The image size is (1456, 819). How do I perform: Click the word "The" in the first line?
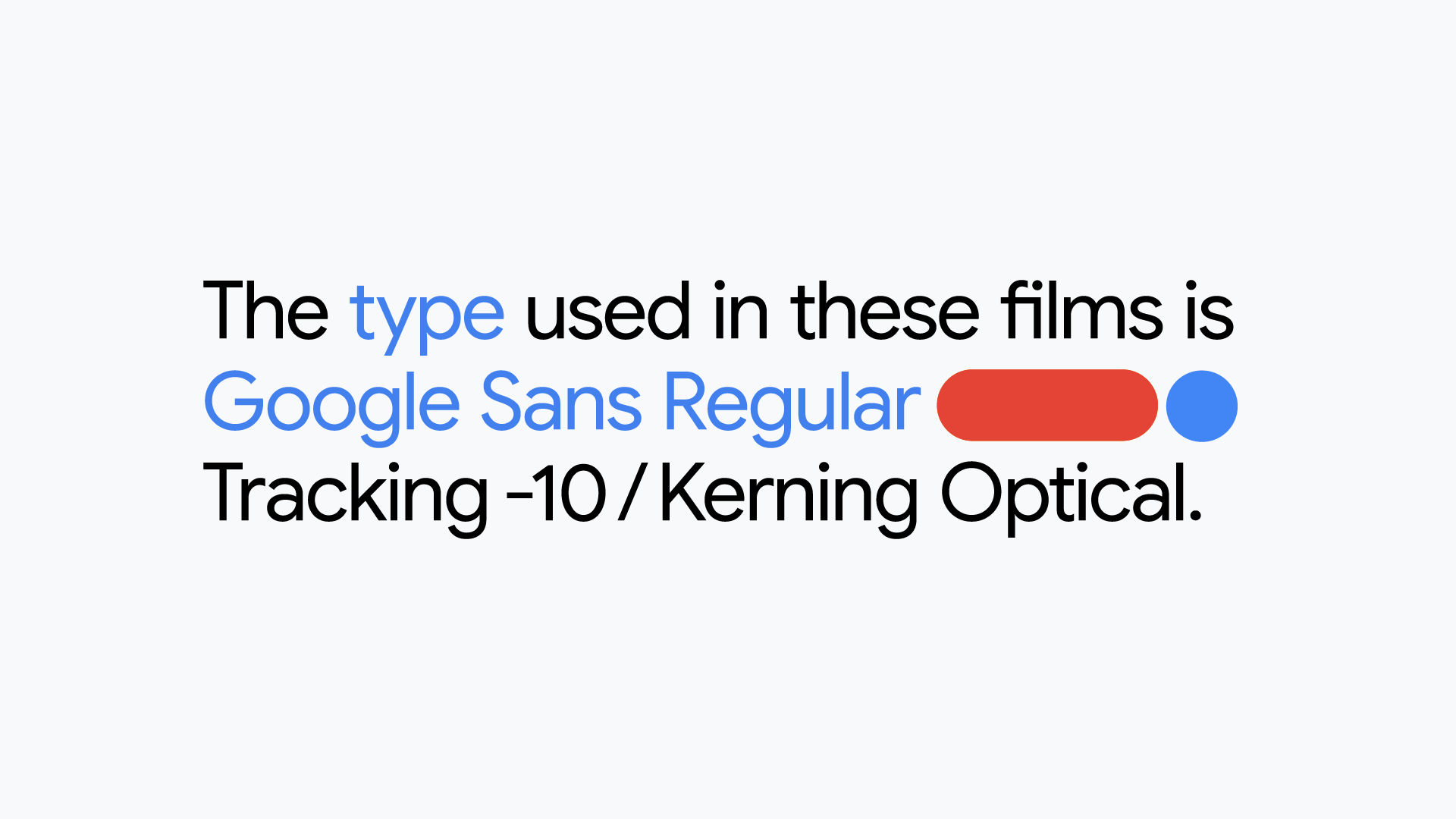(265, 311)
